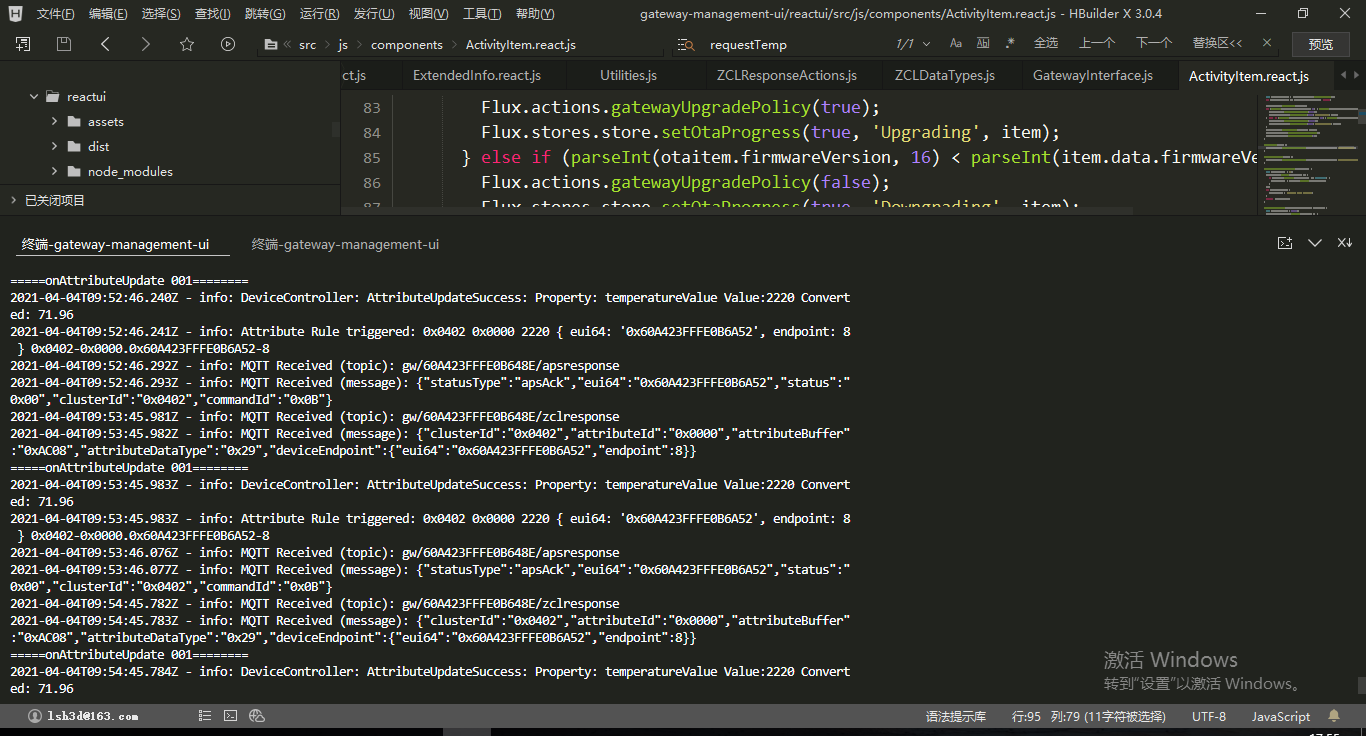Open the 视图(V) menu
Image resolution: width=1366 pixels, height=736 pixels.
click(x=428, y=14)
